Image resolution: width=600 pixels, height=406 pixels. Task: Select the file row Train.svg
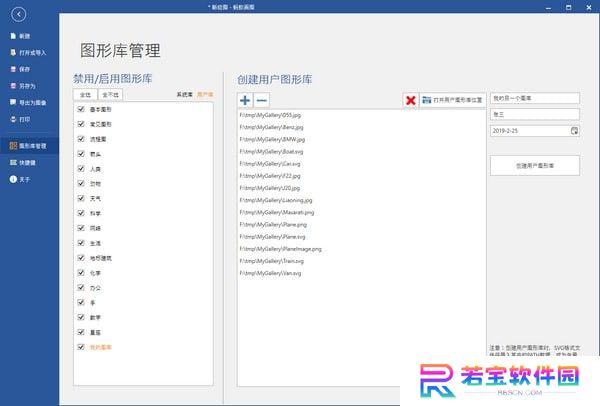click(x=361, y=261)
